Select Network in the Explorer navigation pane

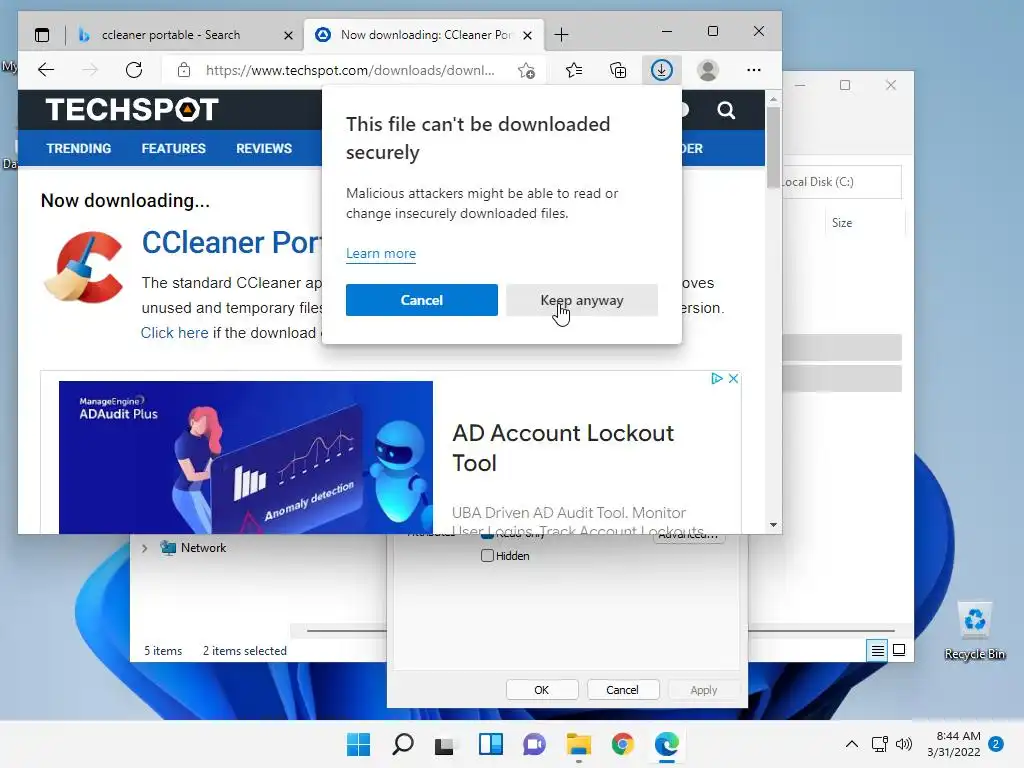pos(203,548)
